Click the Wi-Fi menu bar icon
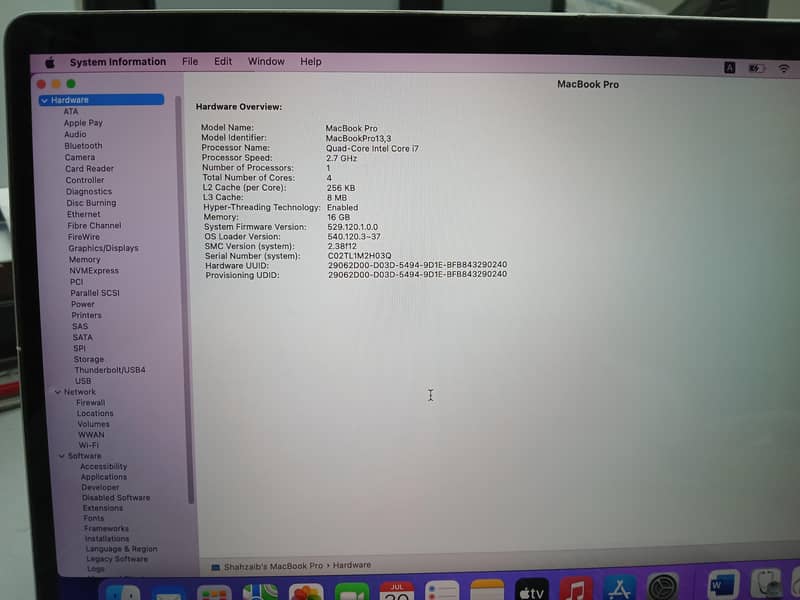The height and width of the screenshot is (600, 800). 784,68
